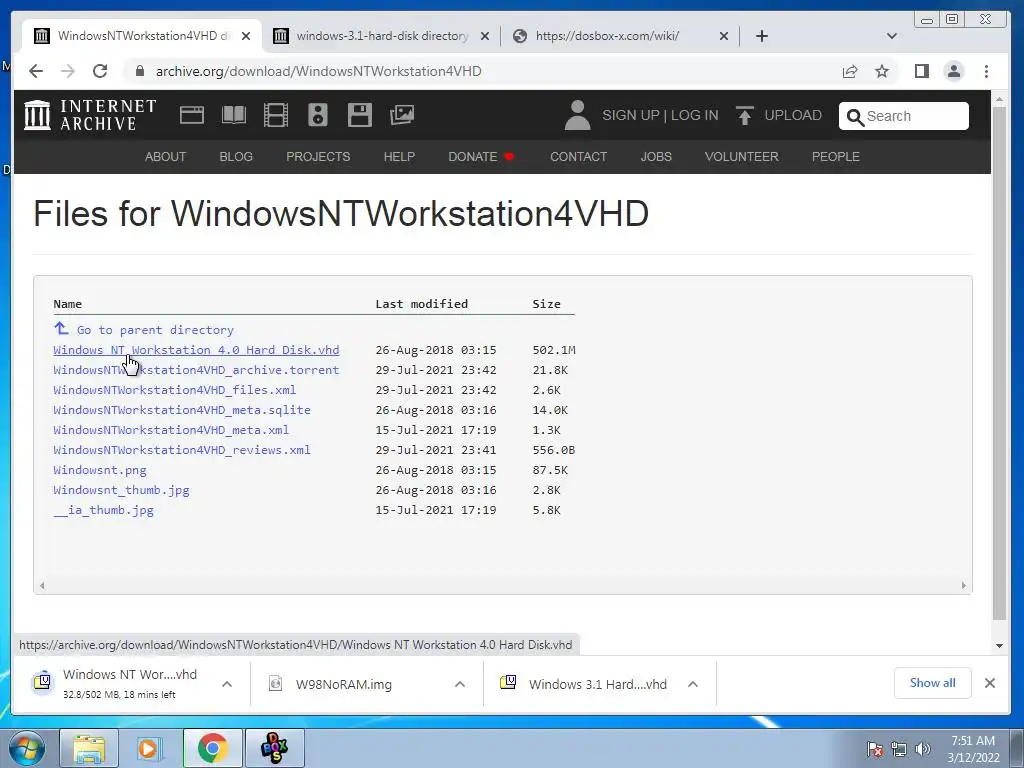Click the search magnifier icon
The height and width of the screenshot is (768, 1024).
pos(855,117)
